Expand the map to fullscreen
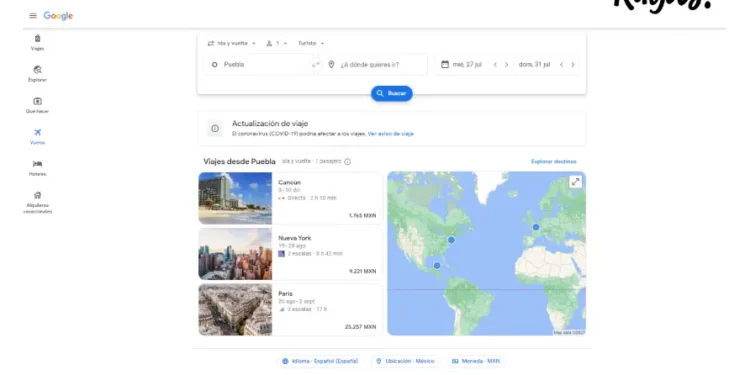This screenshot has width=750, height=375. pyautogui.click(x=575, y=182)
